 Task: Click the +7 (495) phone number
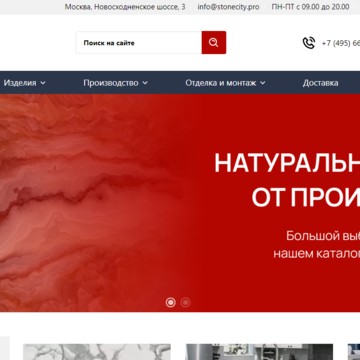pos(341,43)
